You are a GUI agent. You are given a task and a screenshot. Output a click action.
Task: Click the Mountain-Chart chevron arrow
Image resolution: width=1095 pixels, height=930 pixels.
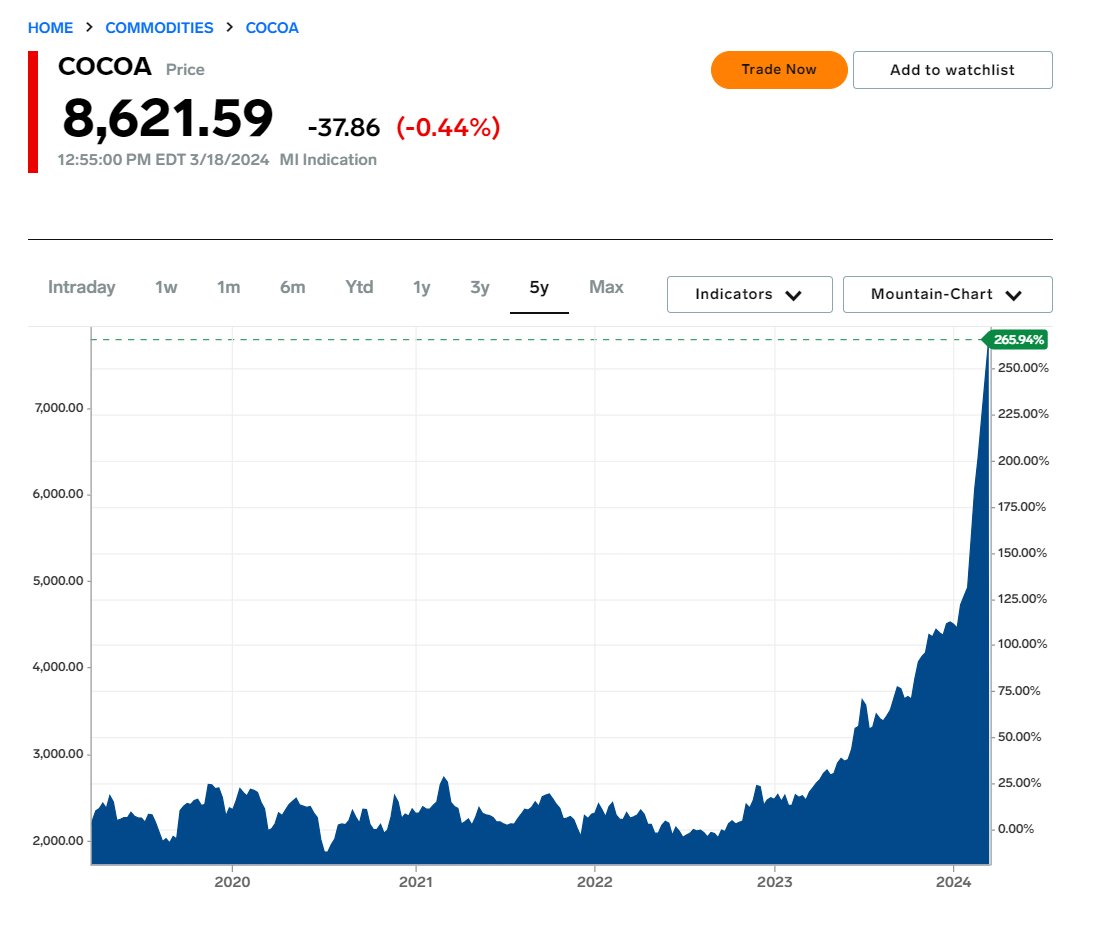pos(1014,295)
